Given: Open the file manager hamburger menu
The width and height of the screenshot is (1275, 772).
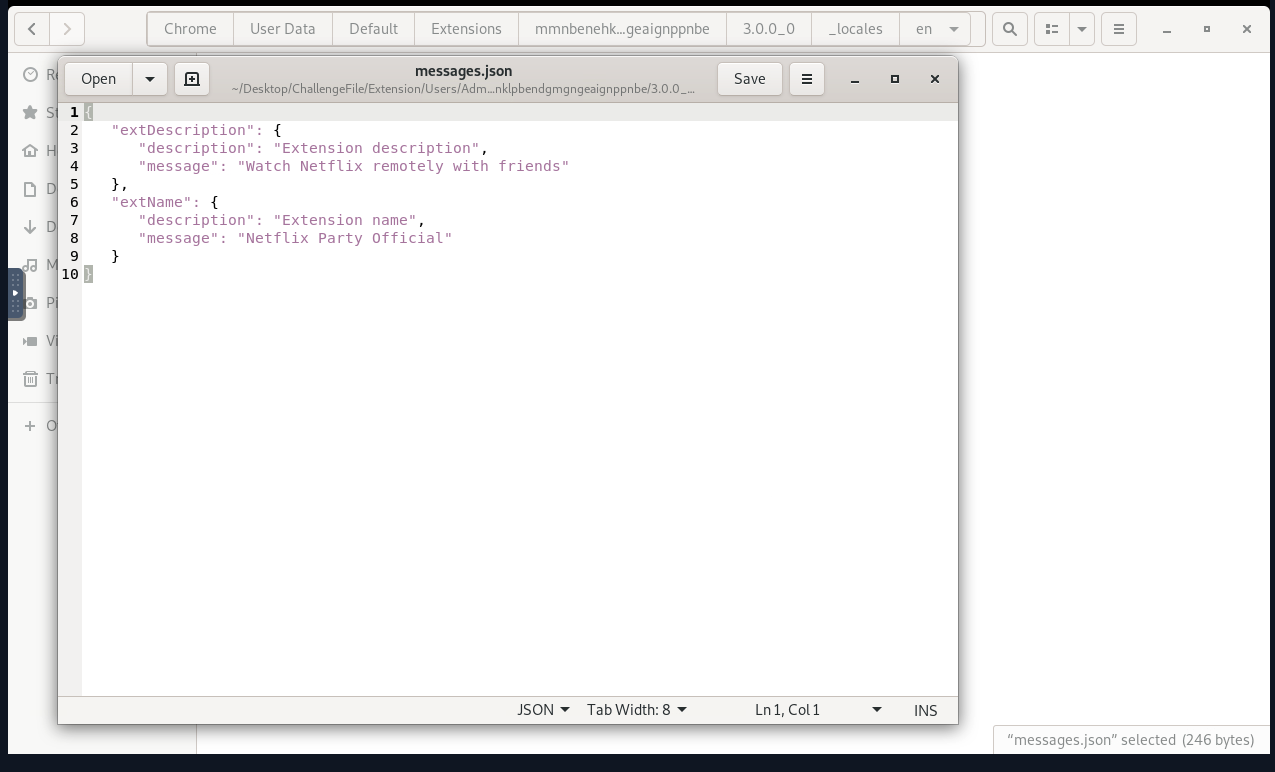Looking at the screenshot, I should tap(1119, 29).
